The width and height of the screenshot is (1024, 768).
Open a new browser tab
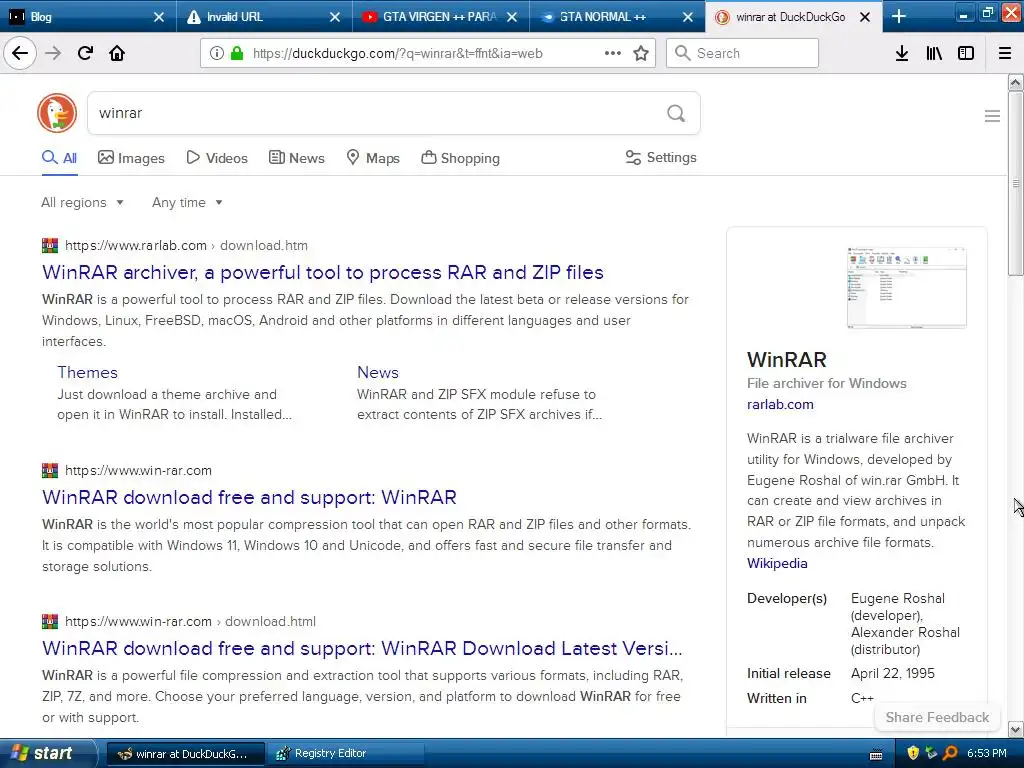pyautogui.click(x=899, y=16)
